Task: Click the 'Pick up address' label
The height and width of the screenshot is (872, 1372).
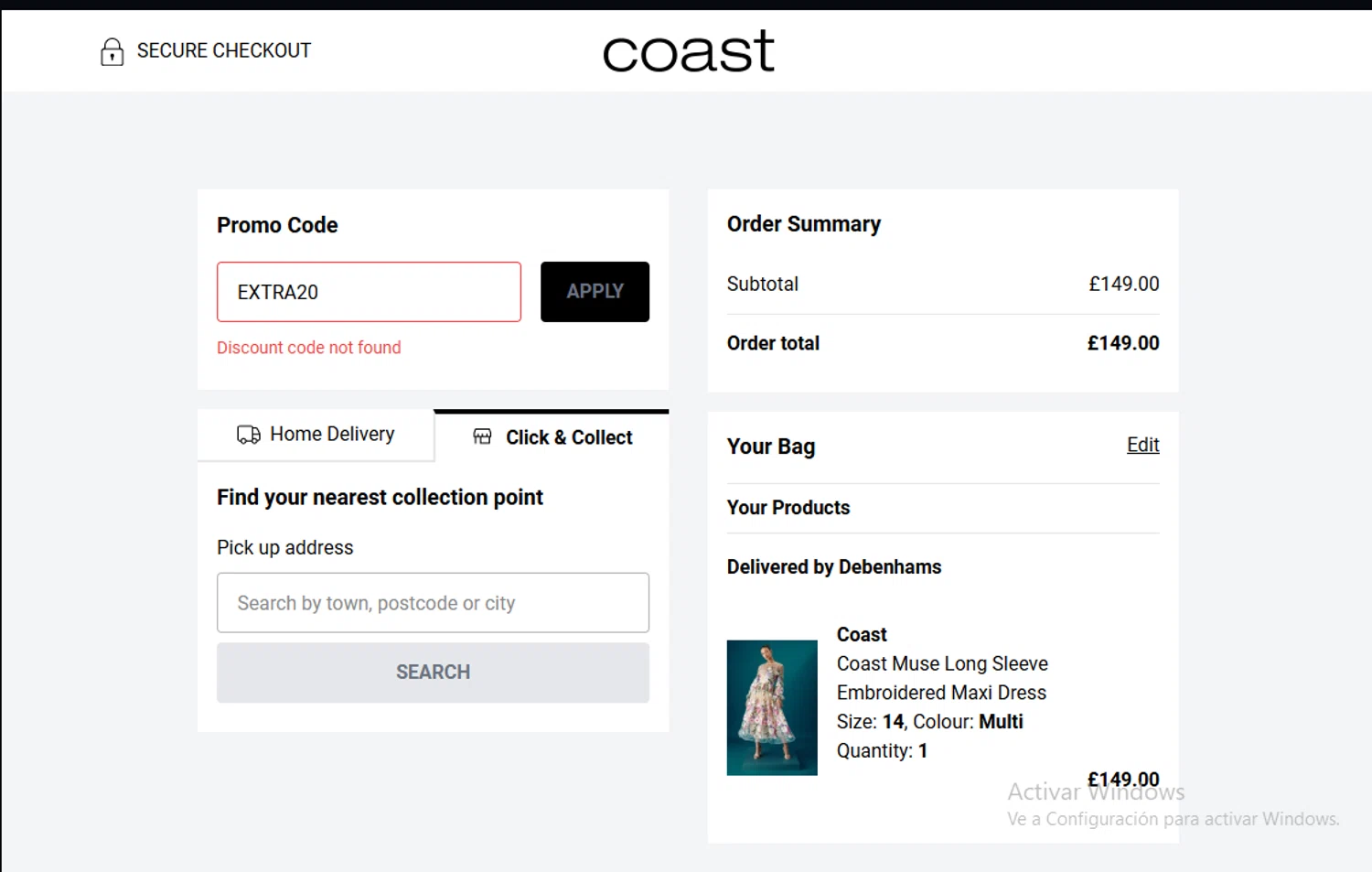Action: pyautogui.click(x=284, y=548)
